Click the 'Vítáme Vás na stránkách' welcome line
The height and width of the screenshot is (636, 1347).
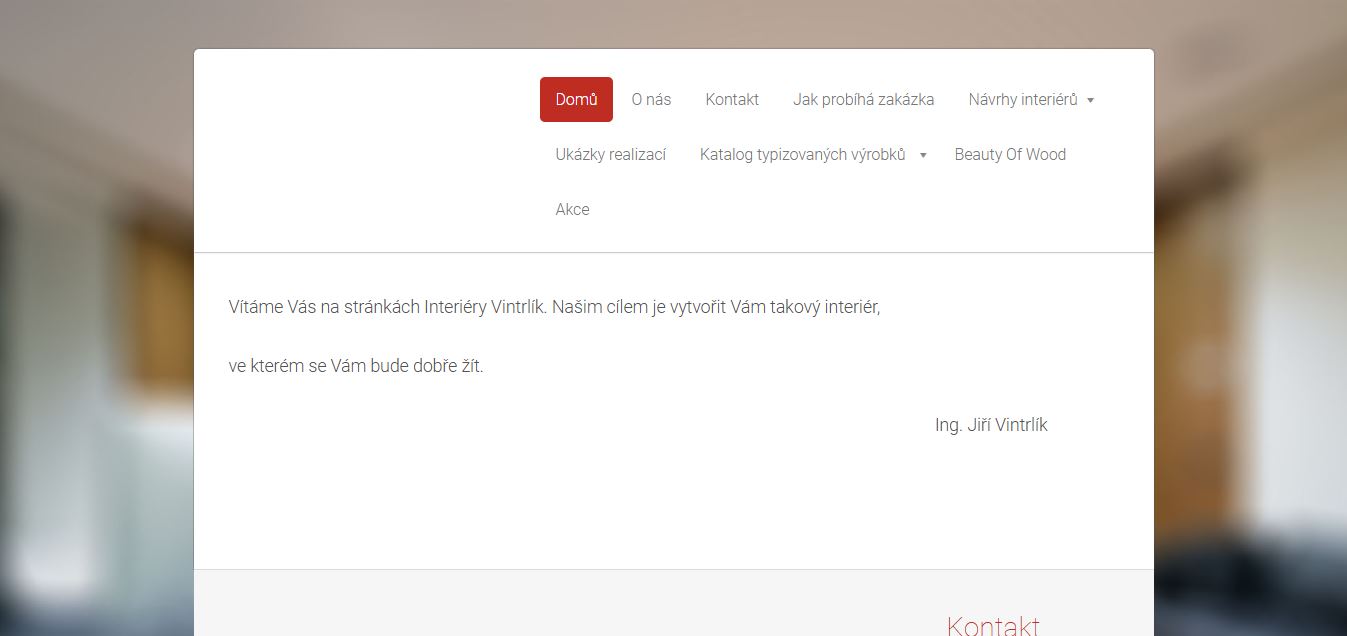click(554, 307)
